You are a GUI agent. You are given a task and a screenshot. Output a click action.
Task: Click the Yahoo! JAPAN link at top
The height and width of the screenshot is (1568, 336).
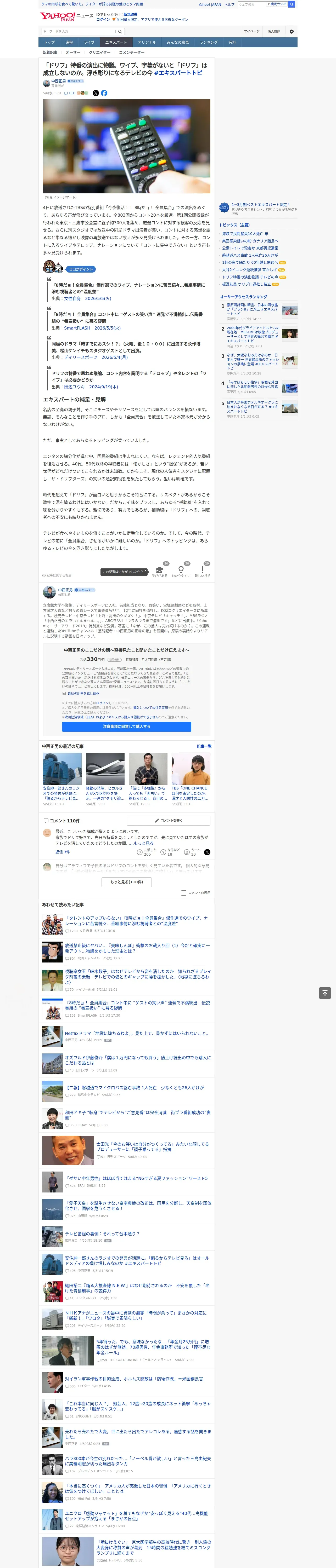point(210,4)
